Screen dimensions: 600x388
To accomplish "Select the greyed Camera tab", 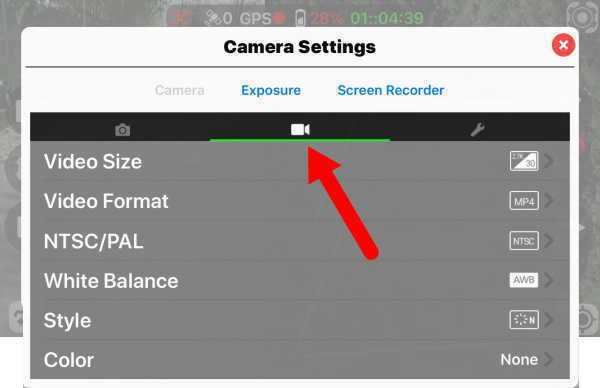I will (179, 90).
